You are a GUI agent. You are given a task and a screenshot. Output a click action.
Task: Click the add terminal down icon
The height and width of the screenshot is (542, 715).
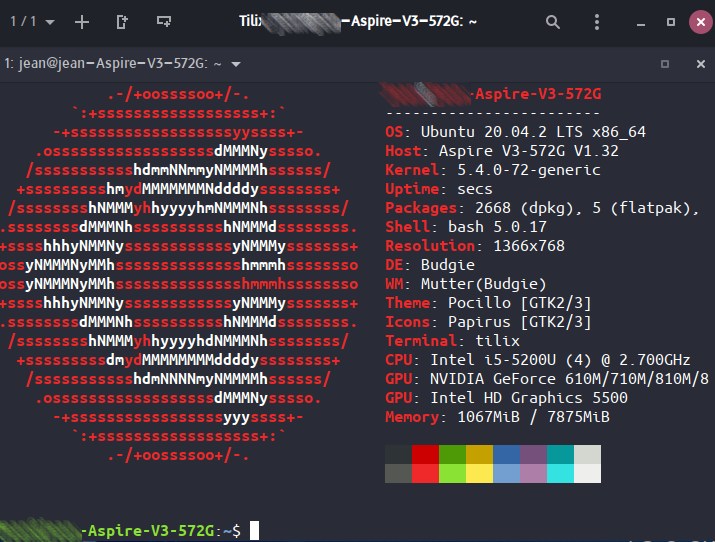tap(162, 21)
